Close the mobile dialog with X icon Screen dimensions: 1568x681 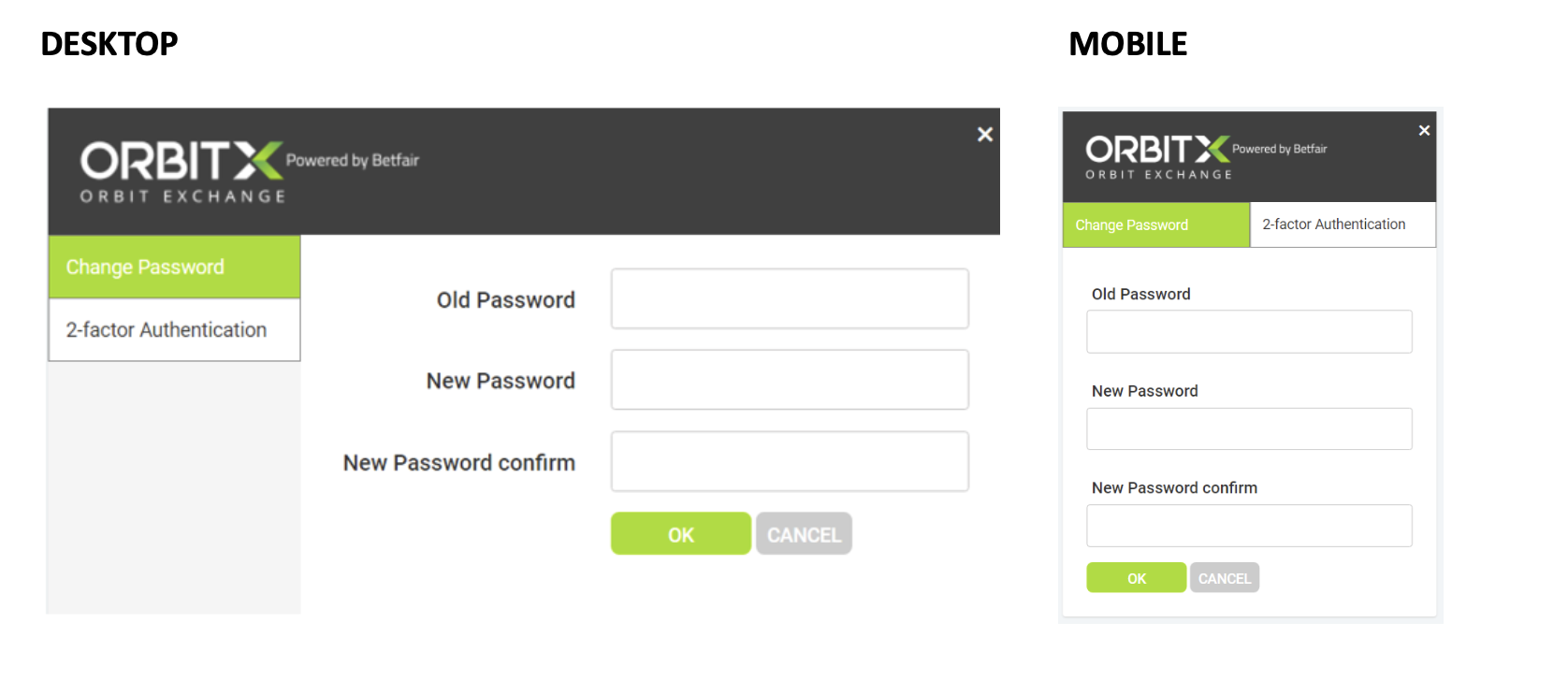pos(1424,131)
